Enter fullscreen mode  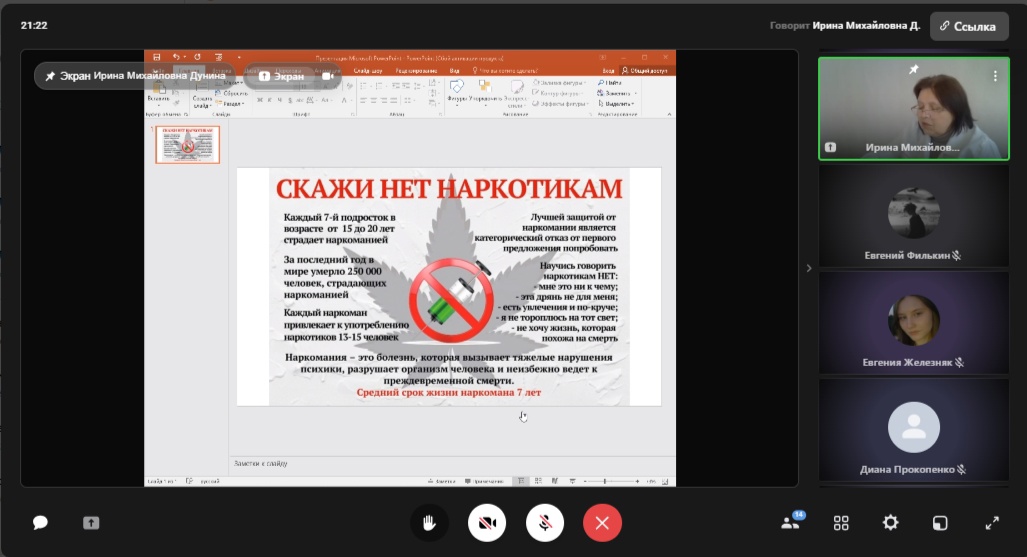tap(992, 523)
